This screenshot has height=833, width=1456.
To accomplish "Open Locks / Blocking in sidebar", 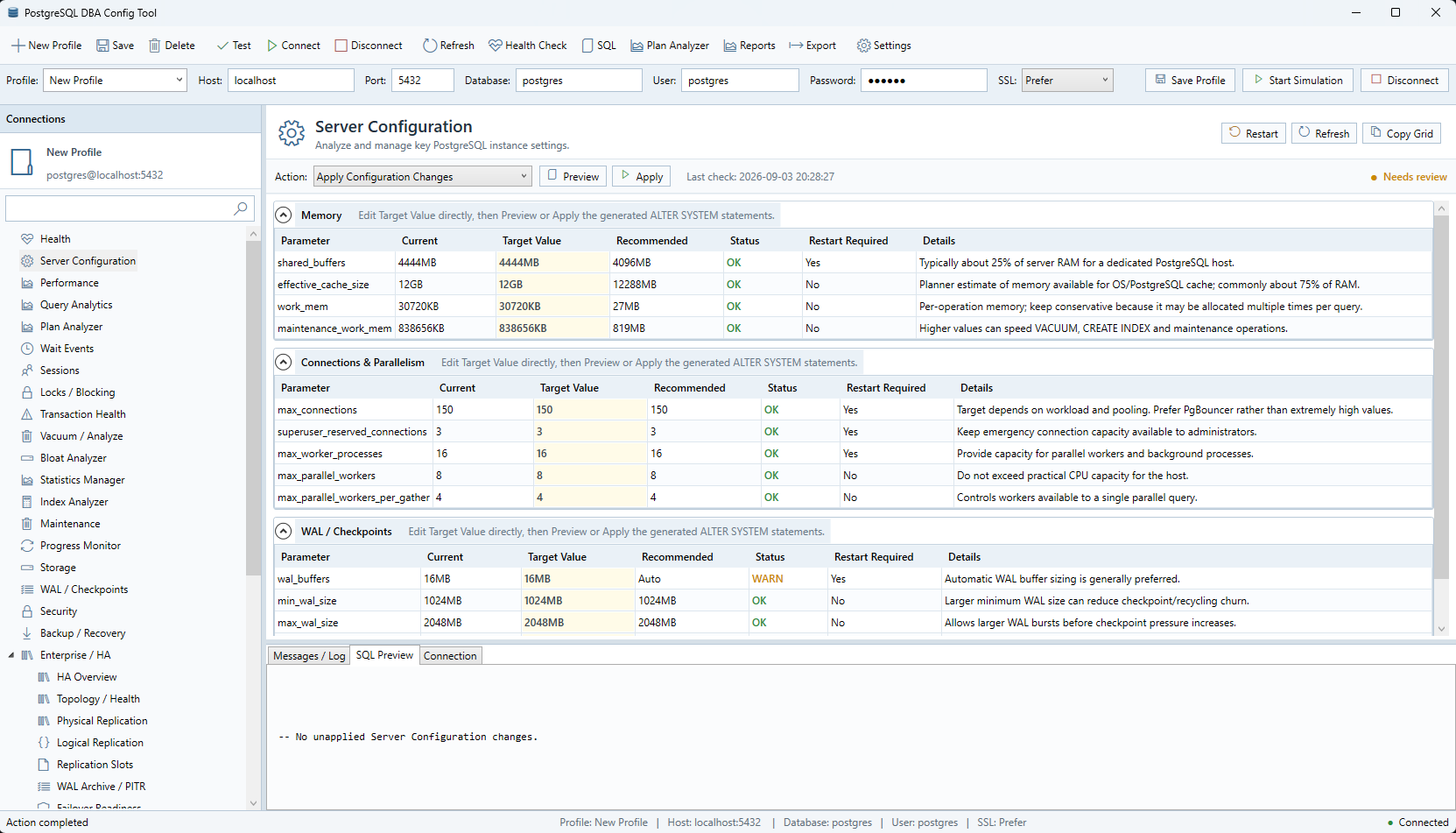I will (77, 392).
